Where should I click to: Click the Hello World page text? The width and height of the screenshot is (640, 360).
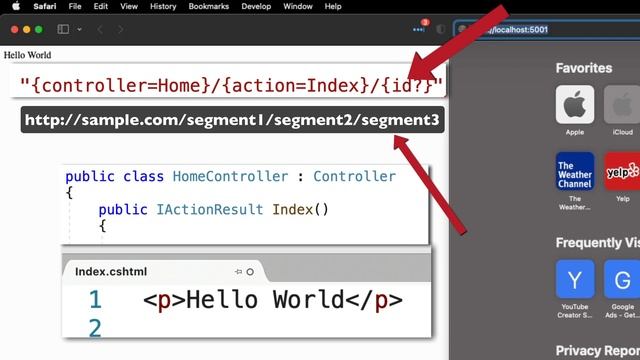click(27, 55)
